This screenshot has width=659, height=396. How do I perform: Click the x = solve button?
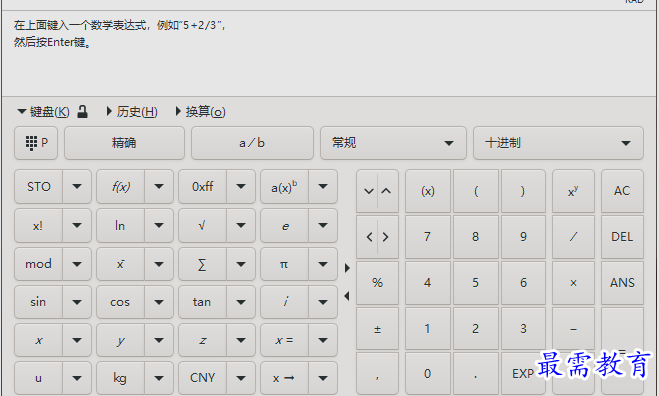click(285, 340)
